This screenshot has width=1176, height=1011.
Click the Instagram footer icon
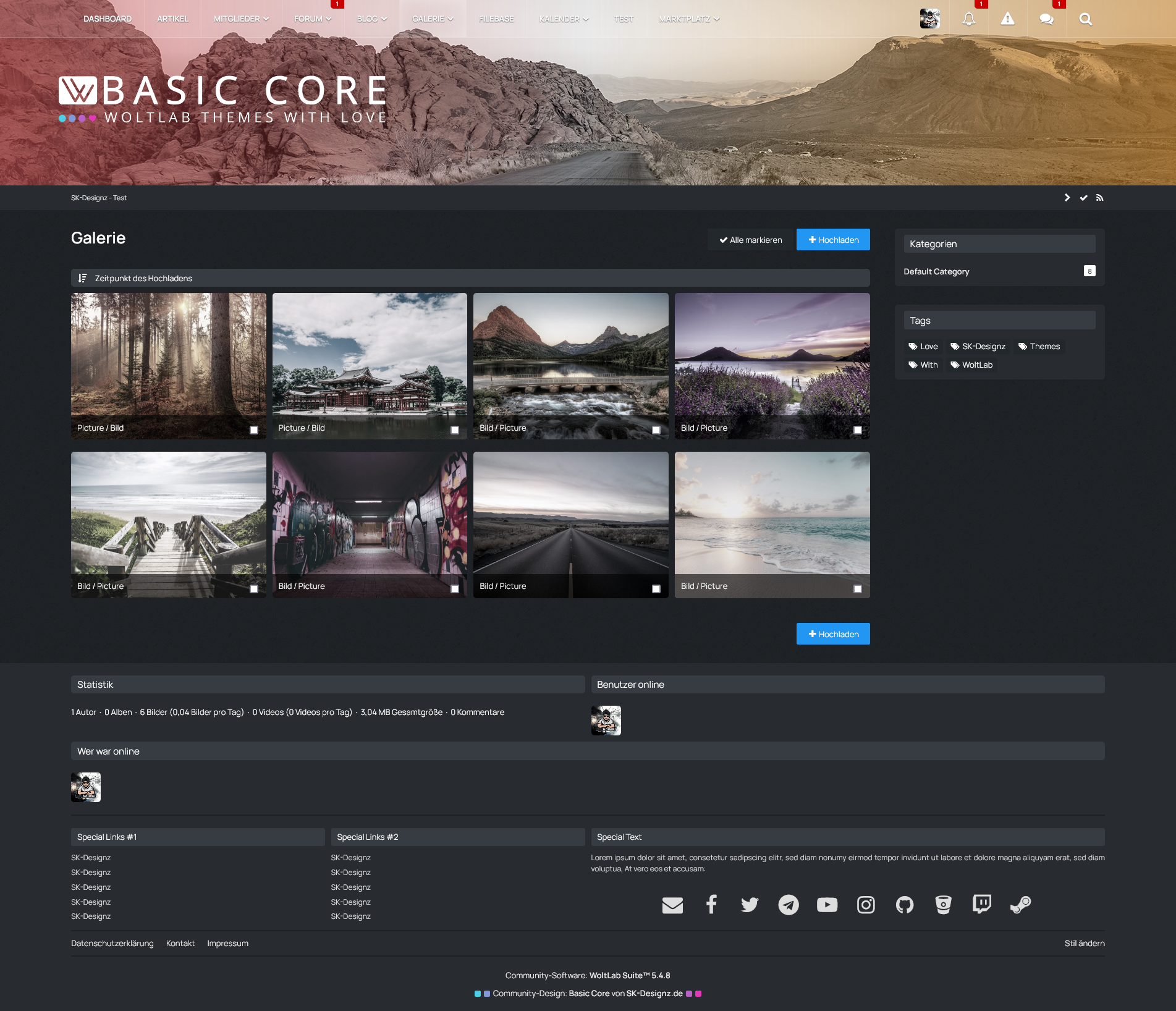pos(866,905)
